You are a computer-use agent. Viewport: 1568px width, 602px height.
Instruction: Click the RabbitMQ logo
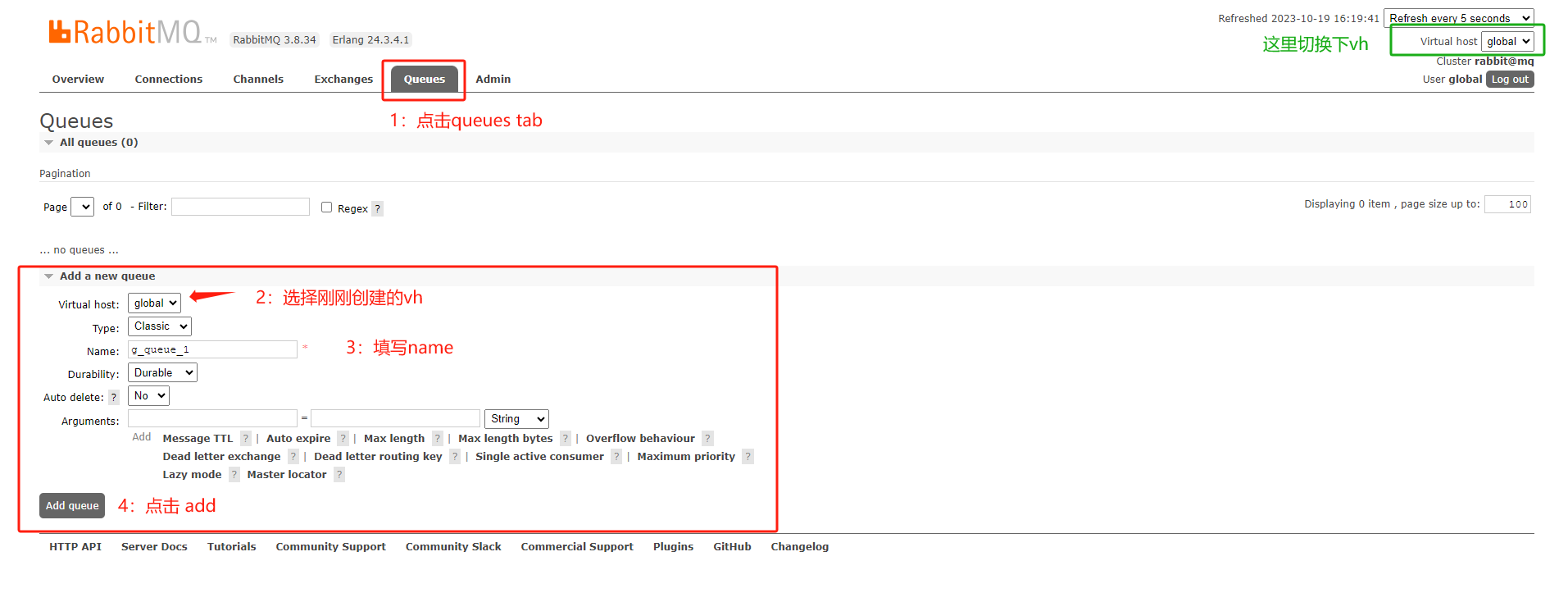tap(131, 32)
